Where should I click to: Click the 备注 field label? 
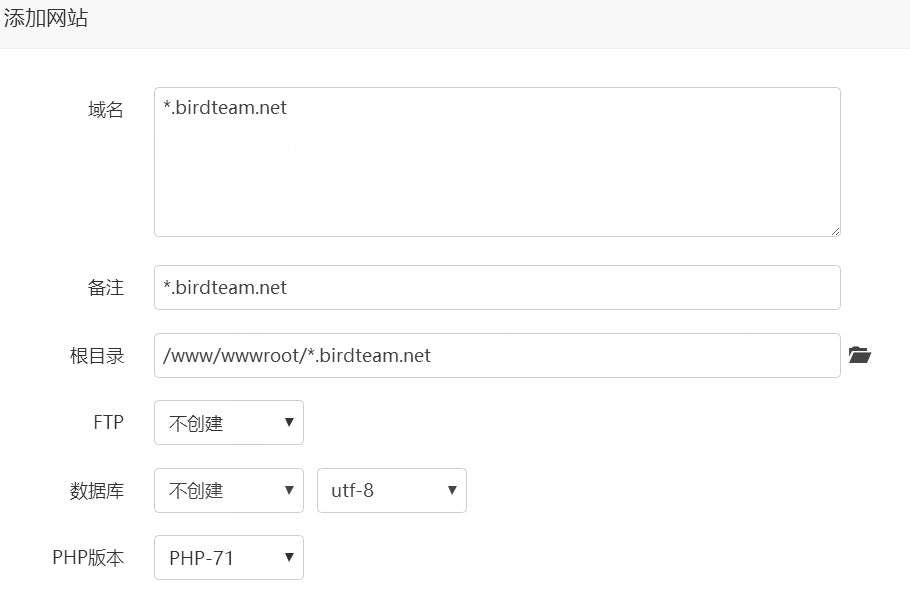click(106, 287)
